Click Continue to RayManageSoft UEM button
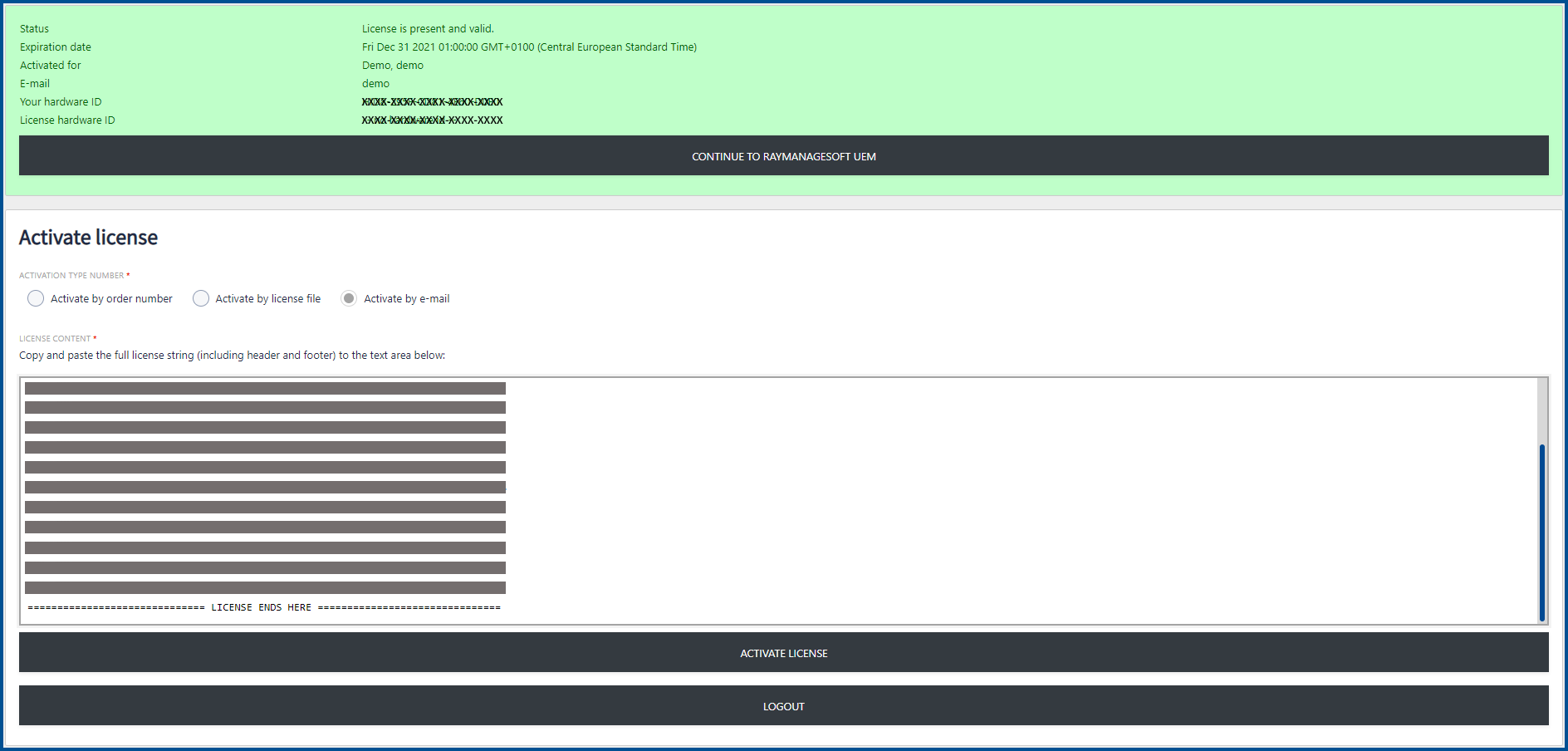 pos(783,156)
